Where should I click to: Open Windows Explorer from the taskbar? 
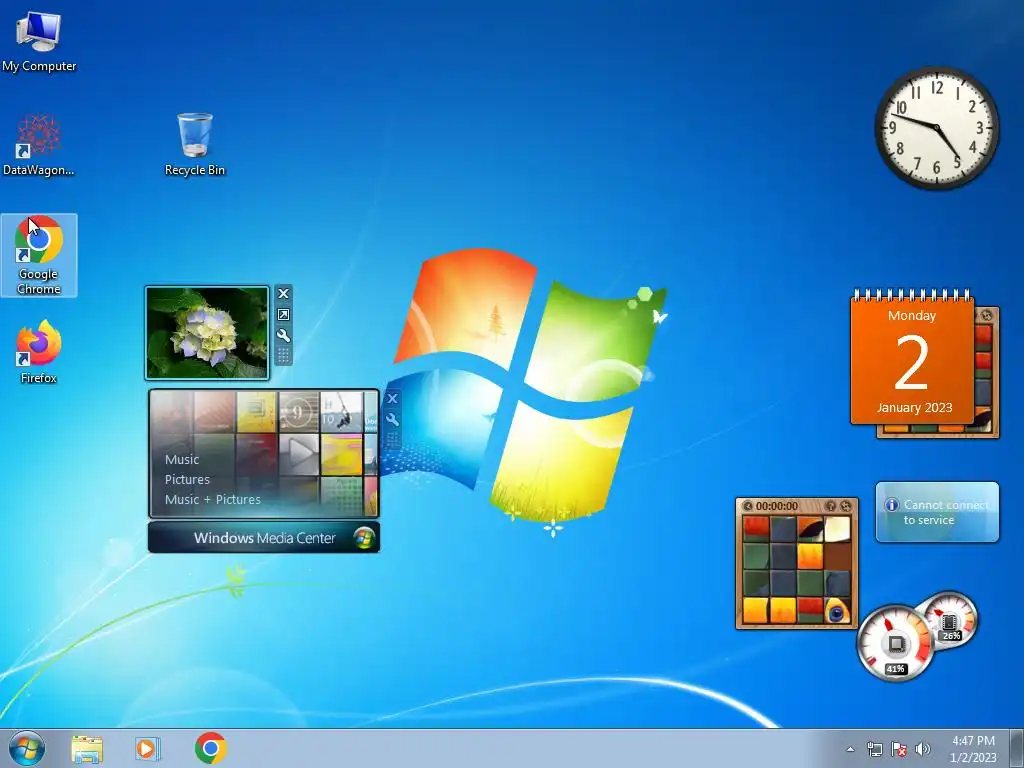[87, 748]
